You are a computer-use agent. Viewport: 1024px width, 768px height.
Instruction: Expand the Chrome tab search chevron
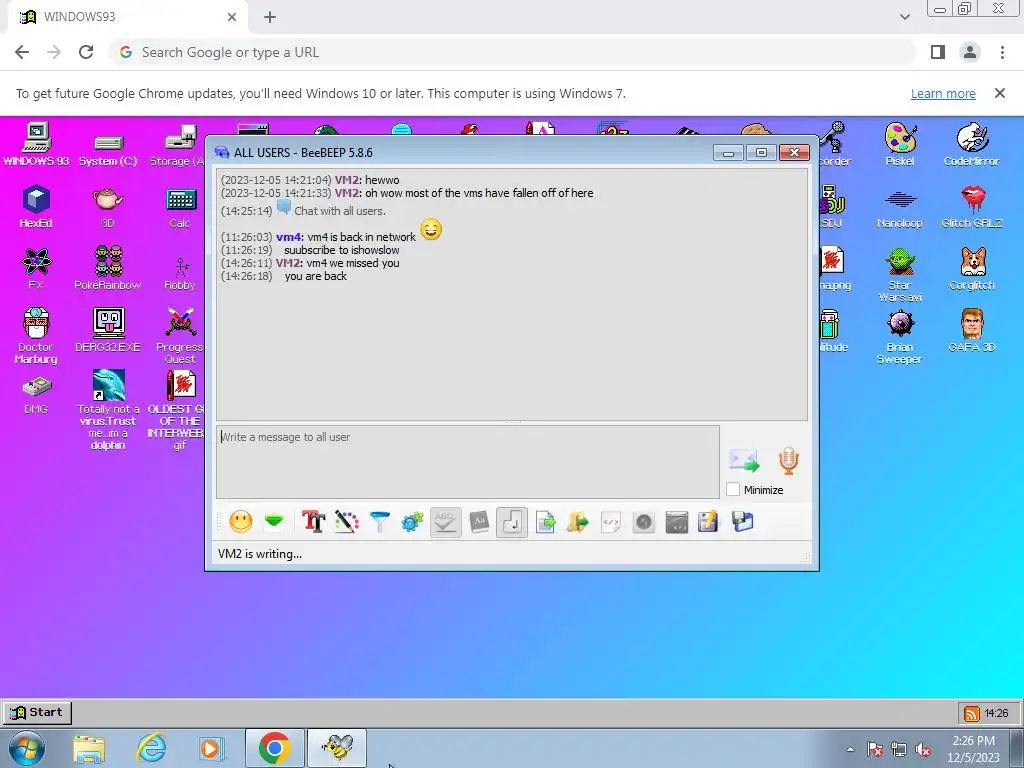pyautogui.click(x=904, y=17)
